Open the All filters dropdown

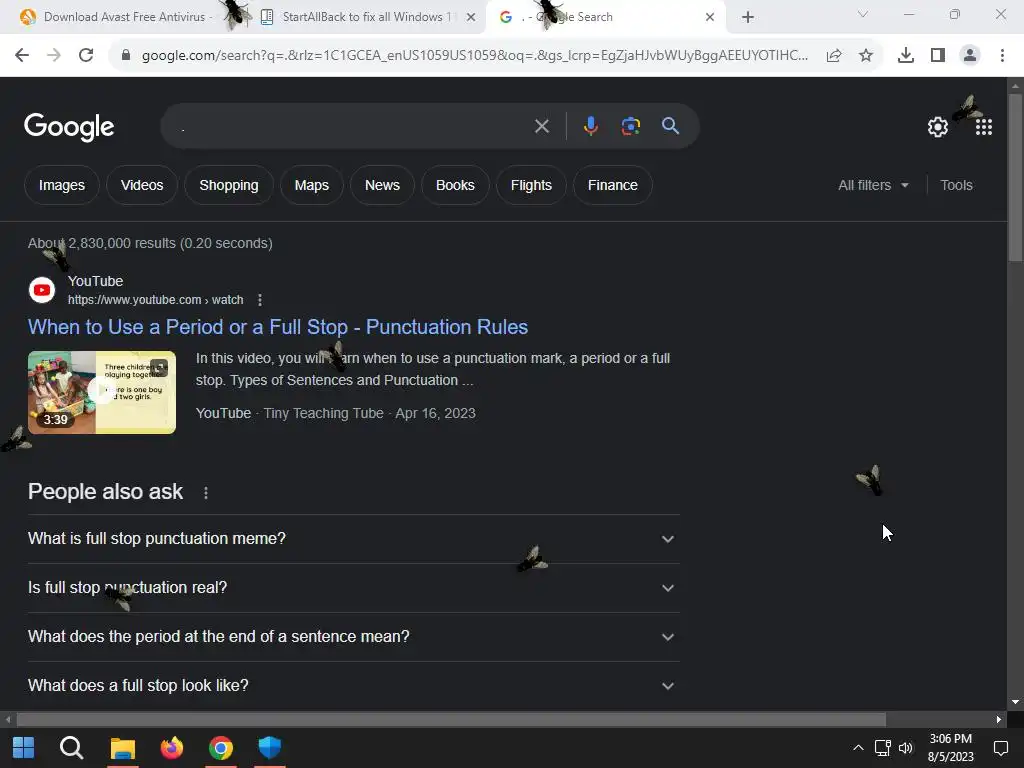[873, 185]
